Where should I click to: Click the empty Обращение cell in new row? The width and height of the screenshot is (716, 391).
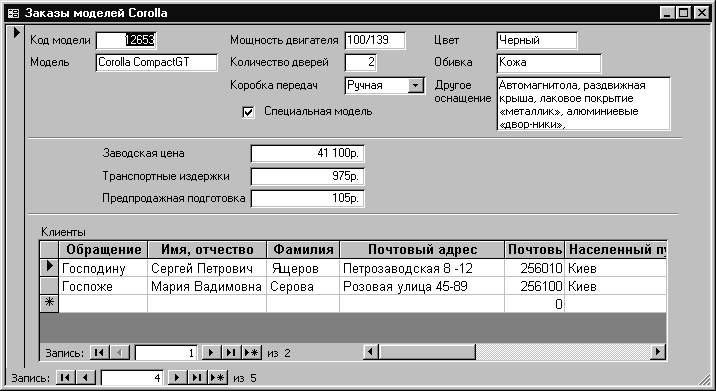103,304
